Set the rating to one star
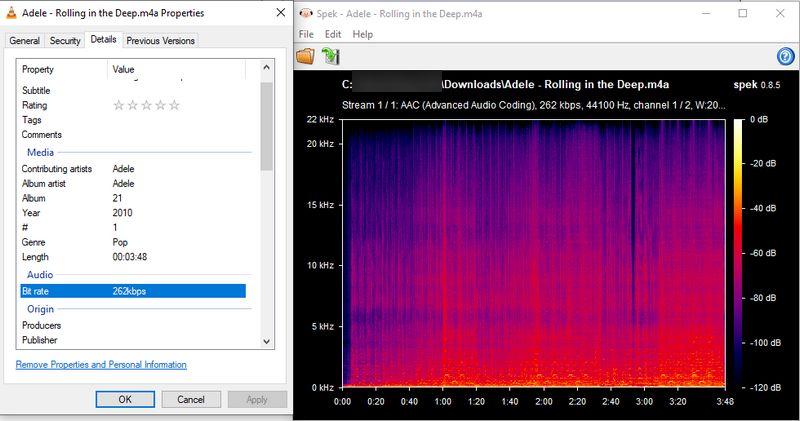Screen dimensions: 800x421 coord(119,105)
